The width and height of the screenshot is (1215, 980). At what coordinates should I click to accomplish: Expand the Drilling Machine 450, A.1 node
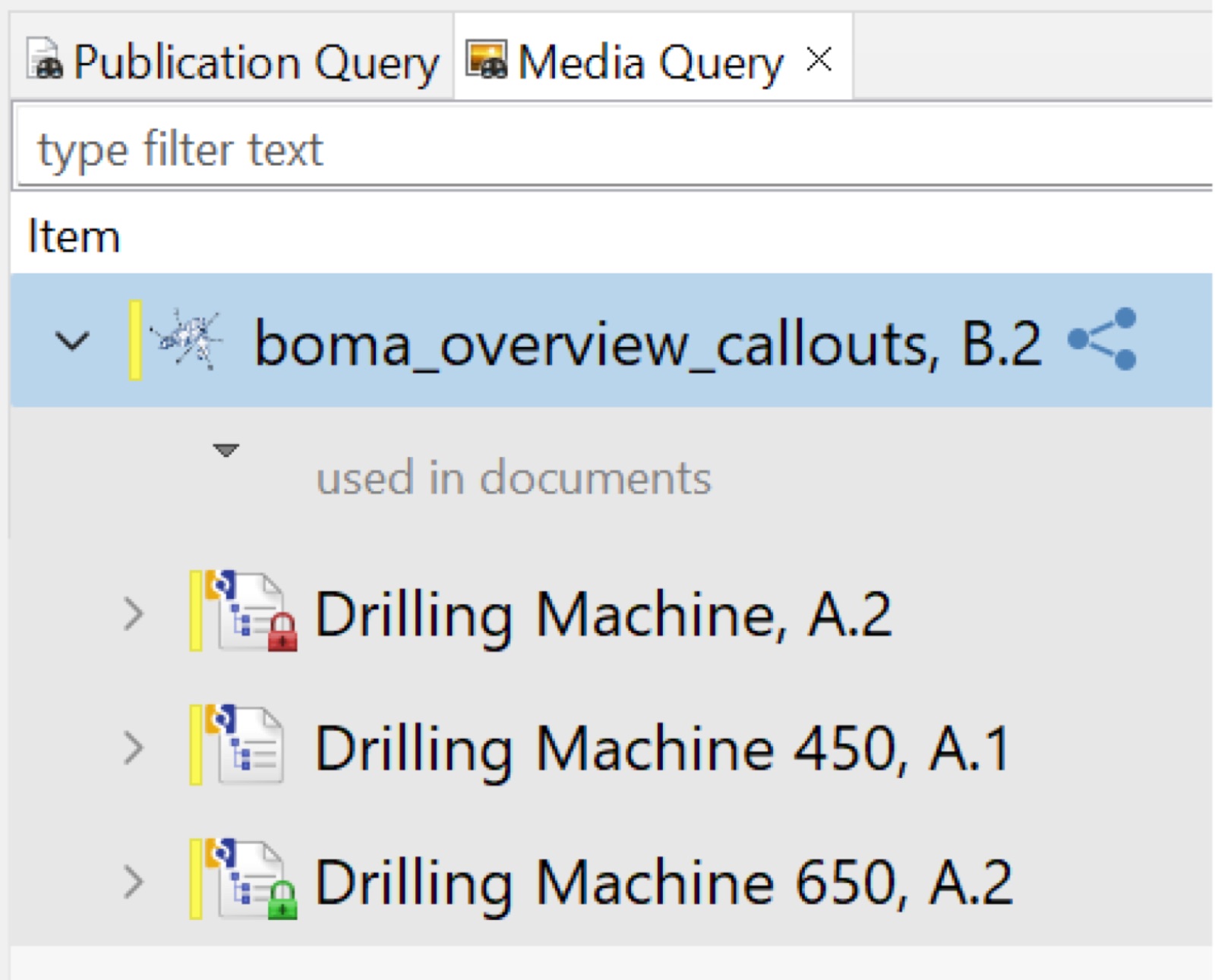(x=134, y=748)
